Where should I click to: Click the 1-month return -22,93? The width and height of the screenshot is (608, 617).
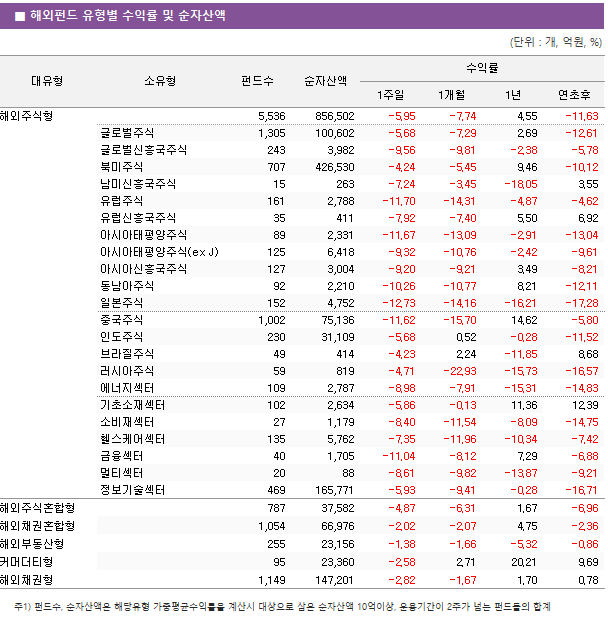[460, 371]
